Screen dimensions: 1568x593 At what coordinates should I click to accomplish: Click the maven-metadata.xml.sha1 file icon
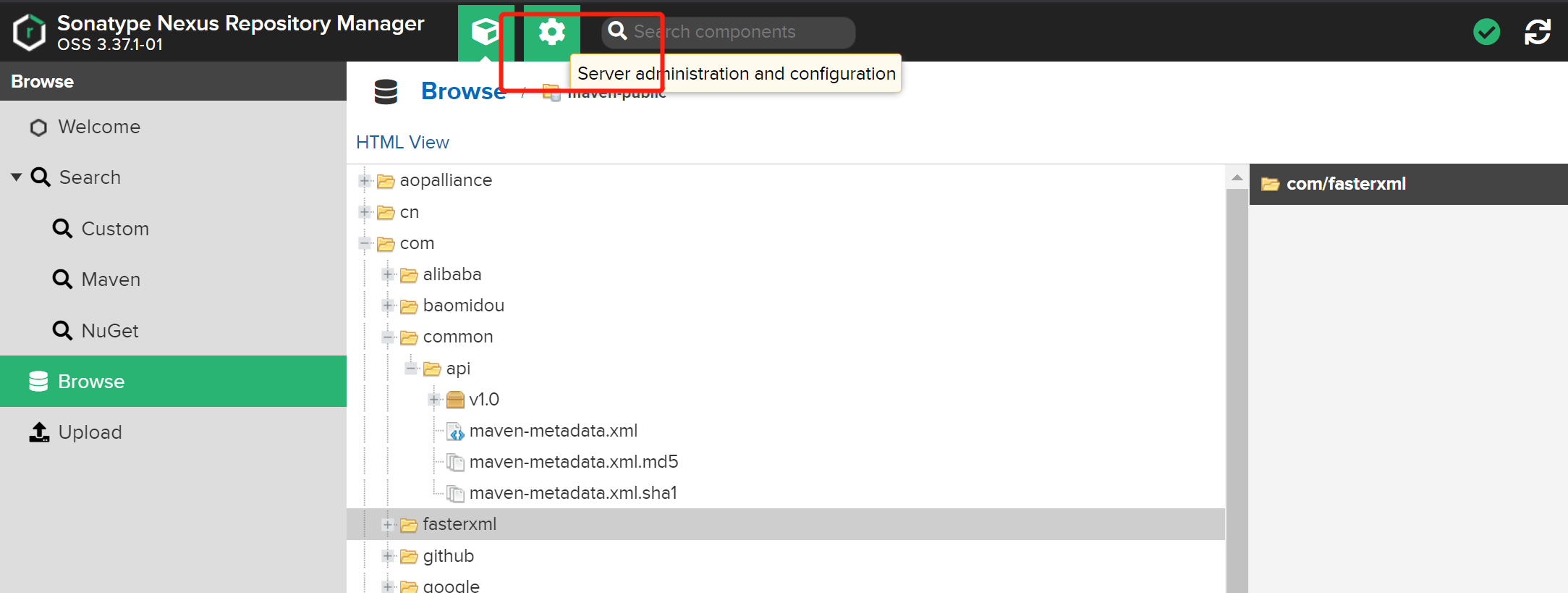(x=455, y=494)
